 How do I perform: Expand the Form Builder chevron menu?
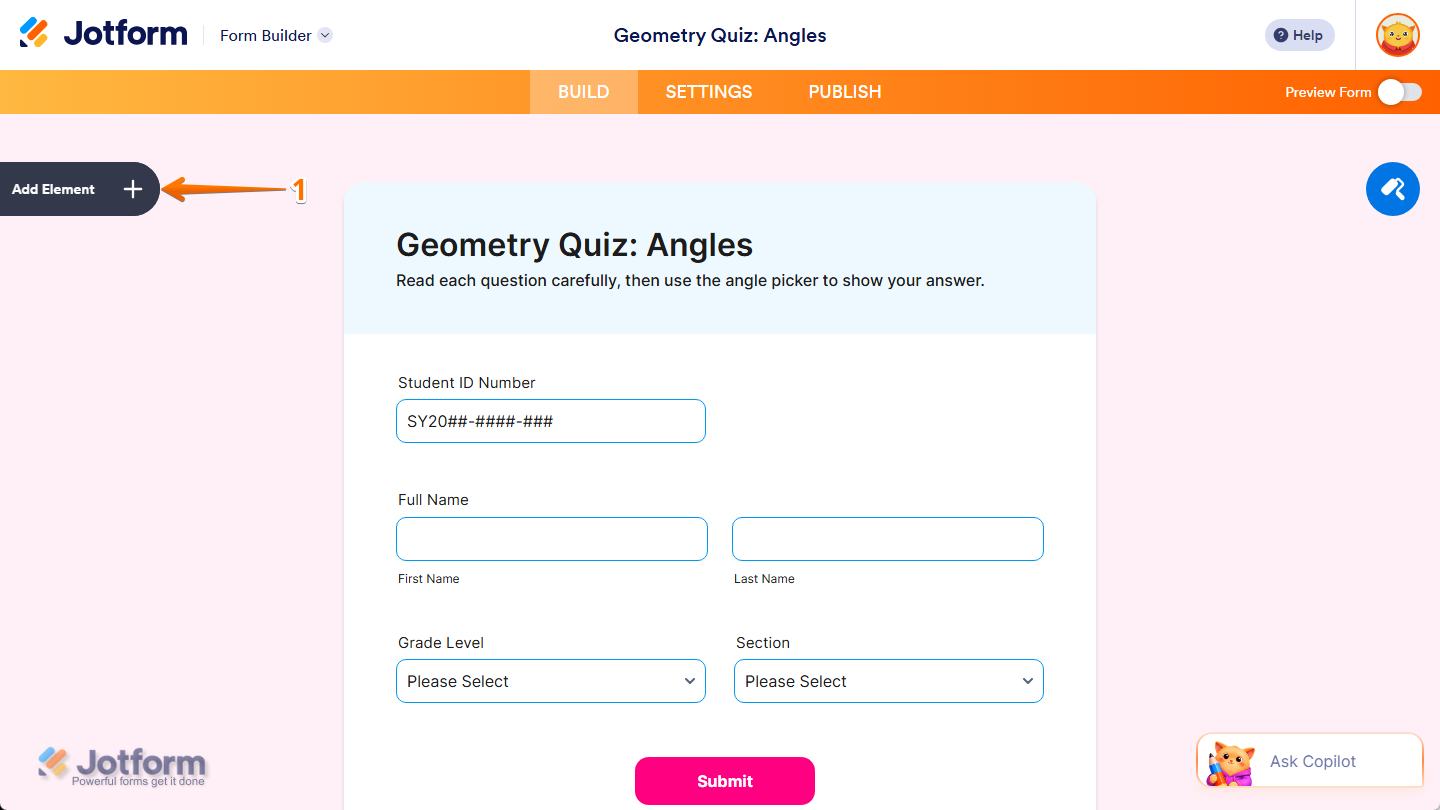pyautogui.click(x=324, y=35)
